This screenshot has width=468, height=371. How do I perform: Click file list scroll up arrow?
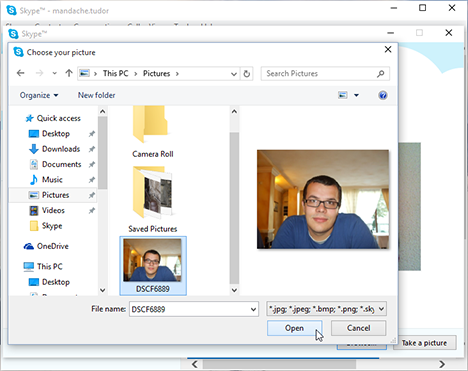click(x=234, y=111)
